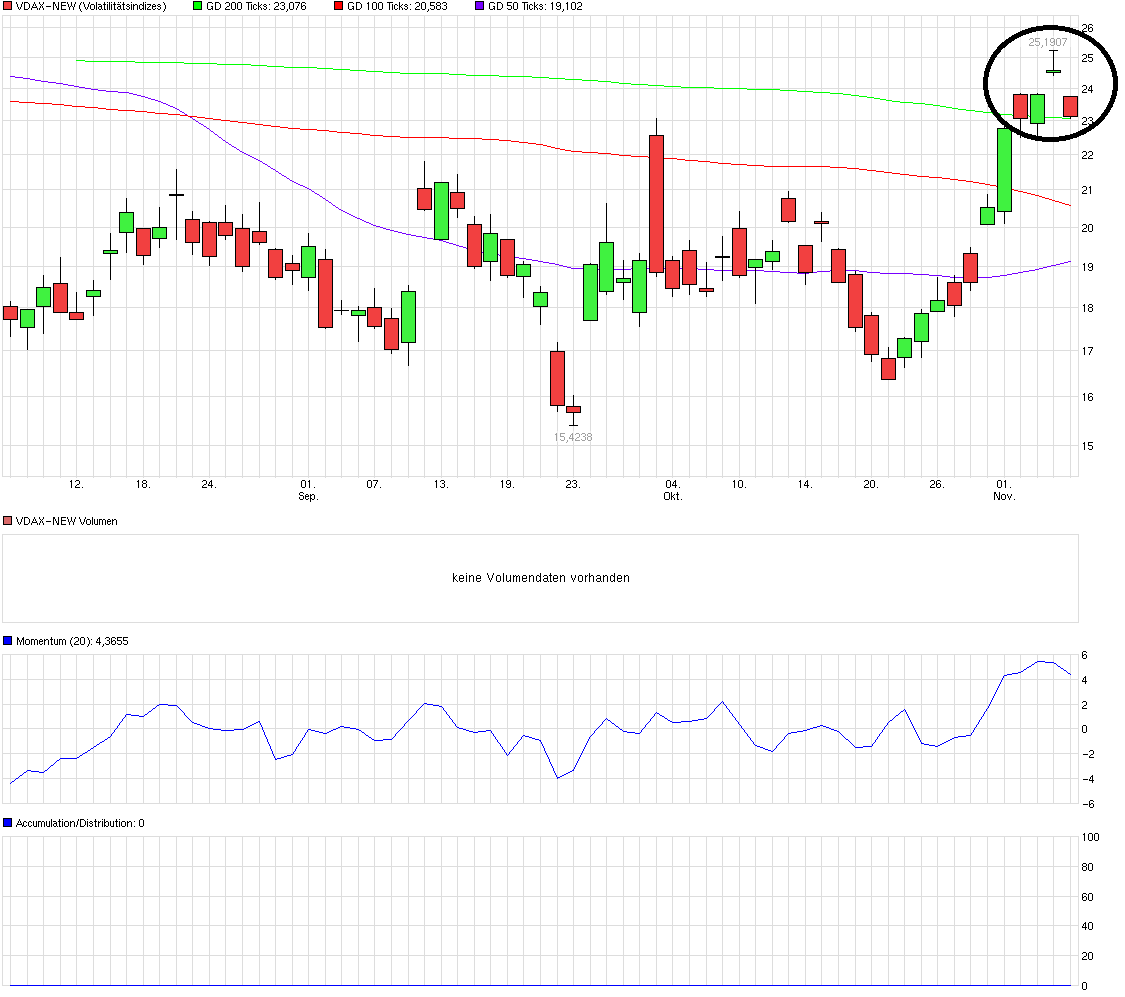Image resolution: width=1125 pixels, height=997 pixels.
Task: Click the green GD 200 legend swatch
Action: pos(198,6)
